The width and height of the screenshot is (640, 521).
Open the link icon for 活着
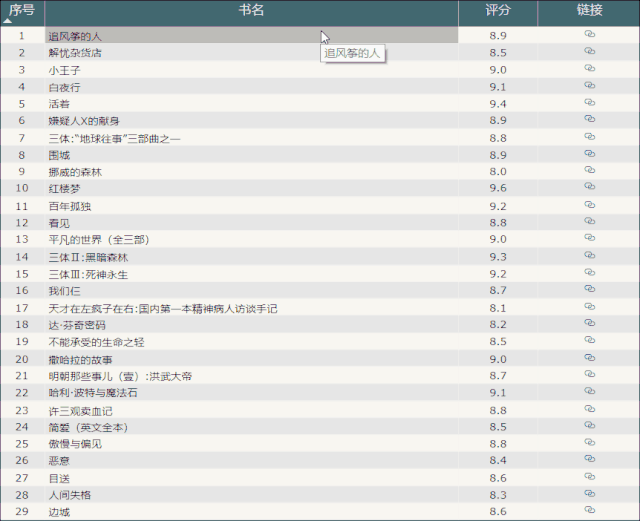click(x=589, y=102)
